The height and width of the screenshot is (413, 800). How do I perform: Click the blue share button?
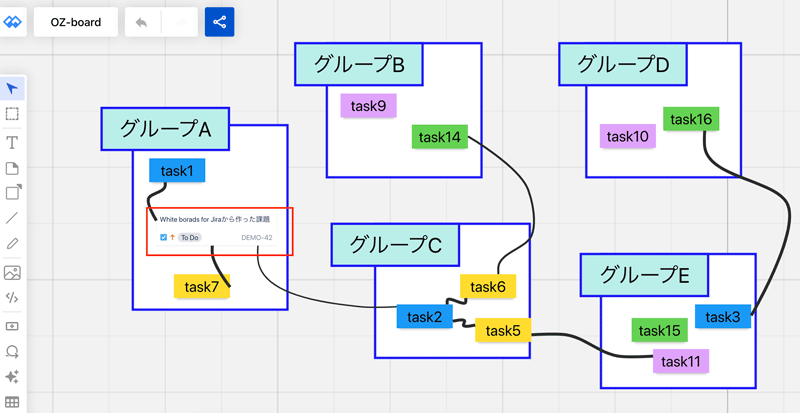[x=219, y=22]
